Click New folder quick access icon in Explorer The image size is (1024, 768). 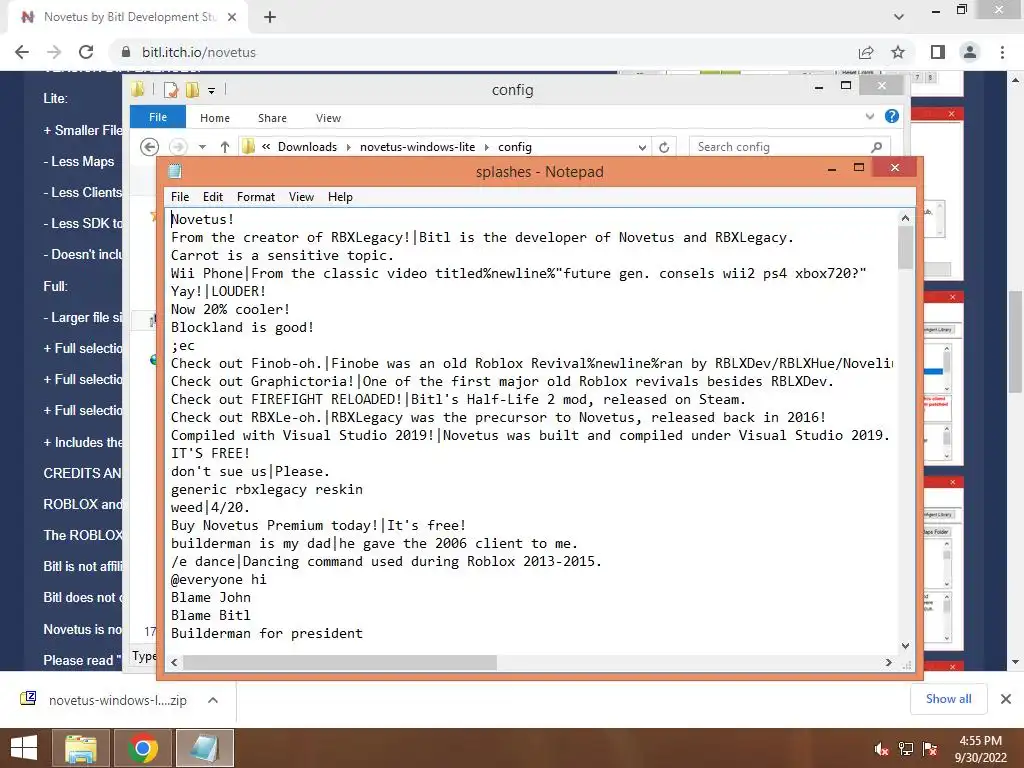pyautogui.click(x=193, y=89)
